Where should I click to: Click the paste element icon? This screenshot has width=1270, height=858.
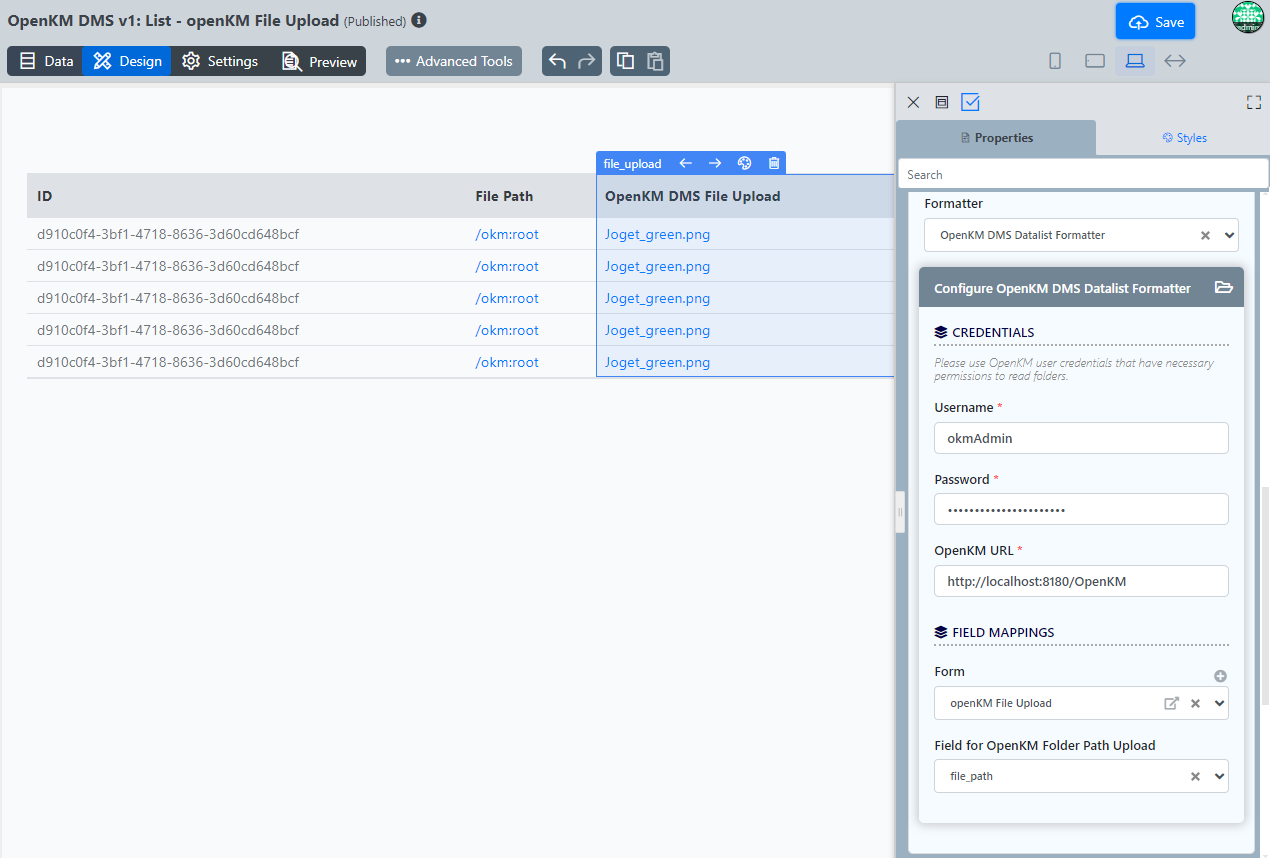pos(655,61)
